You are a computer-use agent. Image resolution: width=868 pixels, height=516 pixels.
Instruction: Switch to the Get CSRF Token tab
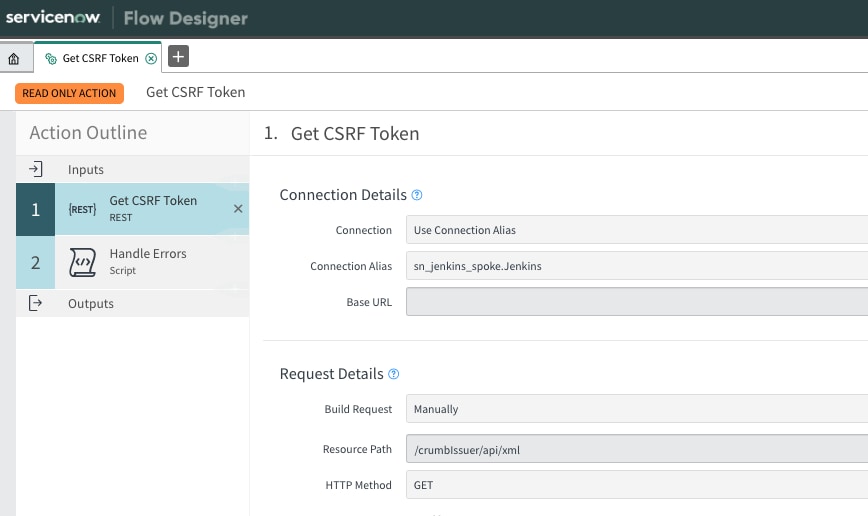100,58
